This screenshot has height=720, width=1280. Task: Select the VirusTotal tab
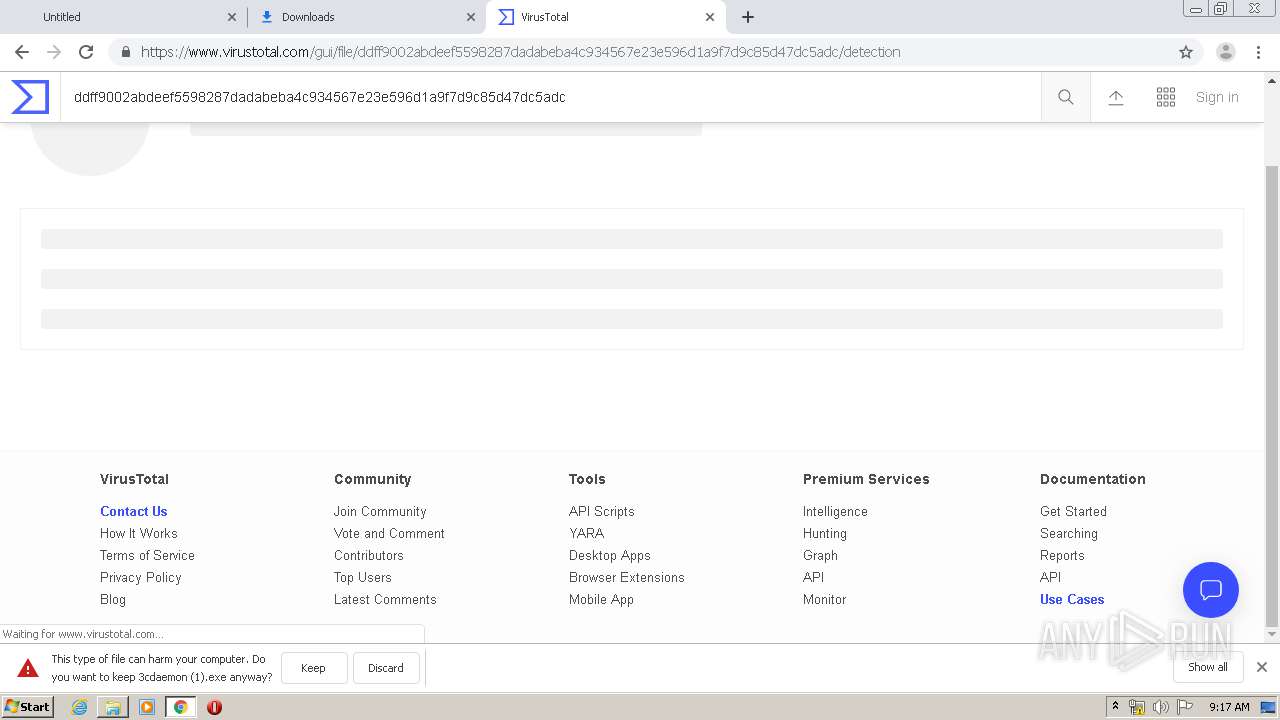[x=605, y=17]
